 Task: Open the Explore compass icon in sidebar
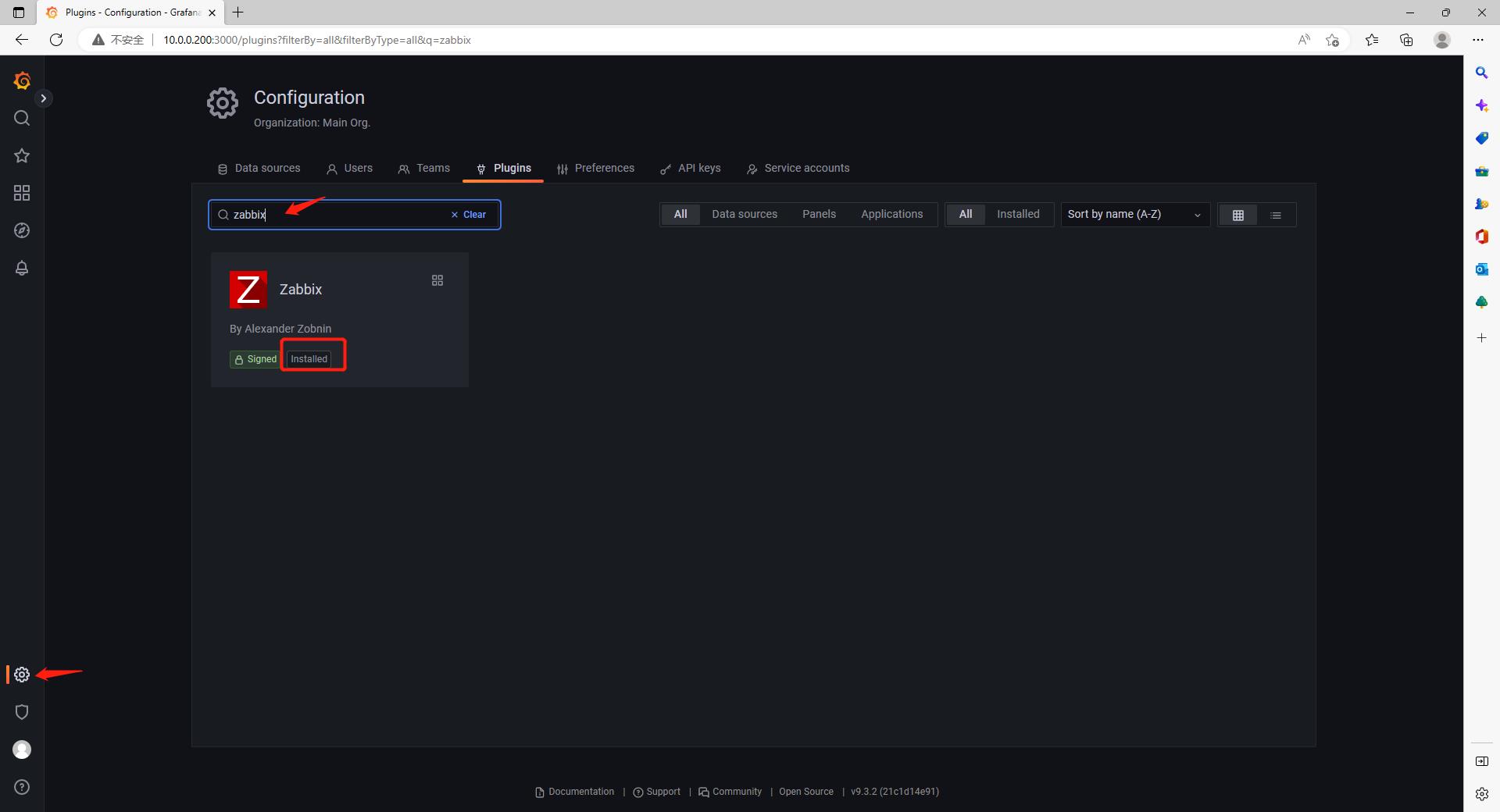click(22, 230)
